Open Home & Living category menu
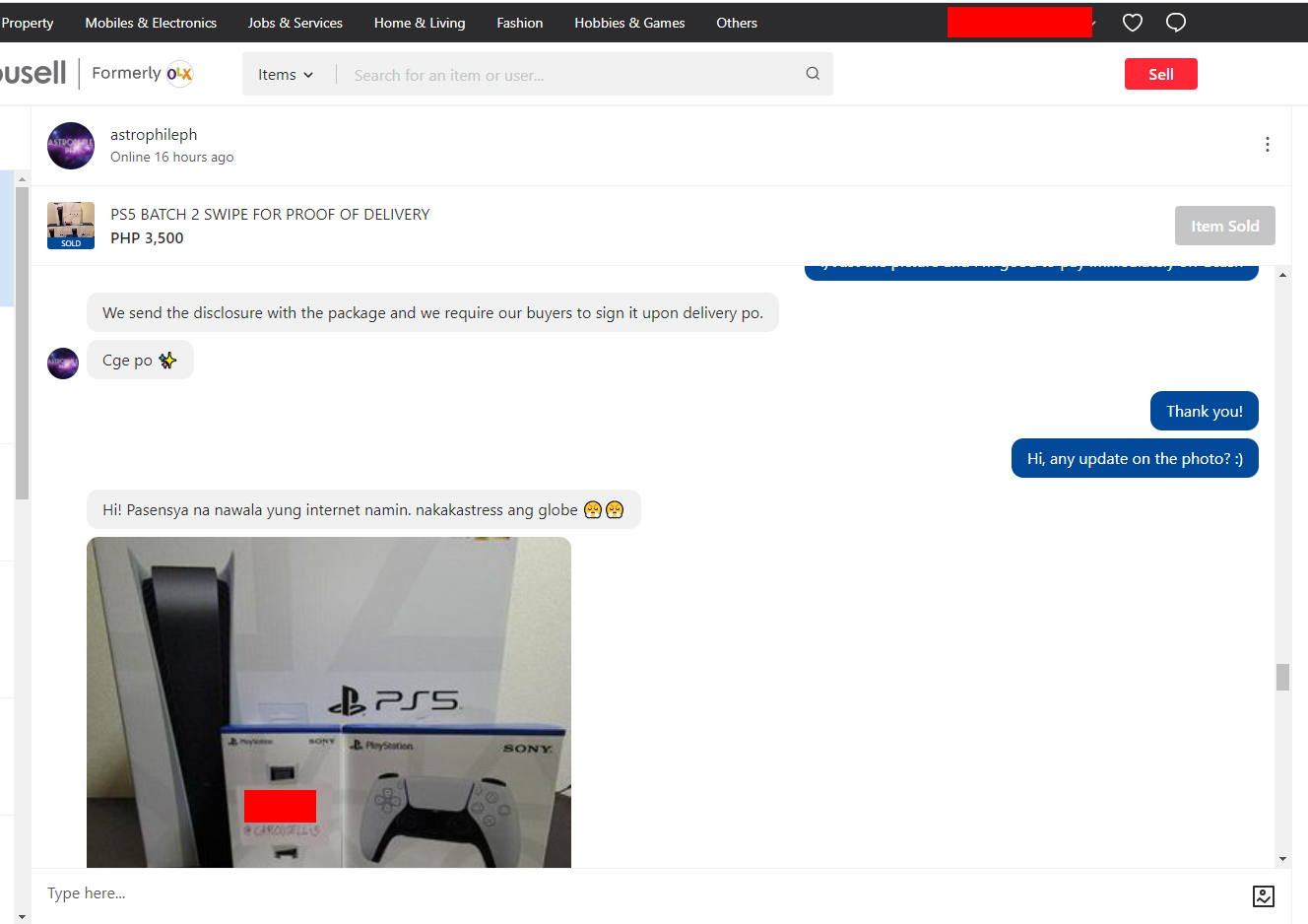The image size is (1308, 924). tap(420, 23)
